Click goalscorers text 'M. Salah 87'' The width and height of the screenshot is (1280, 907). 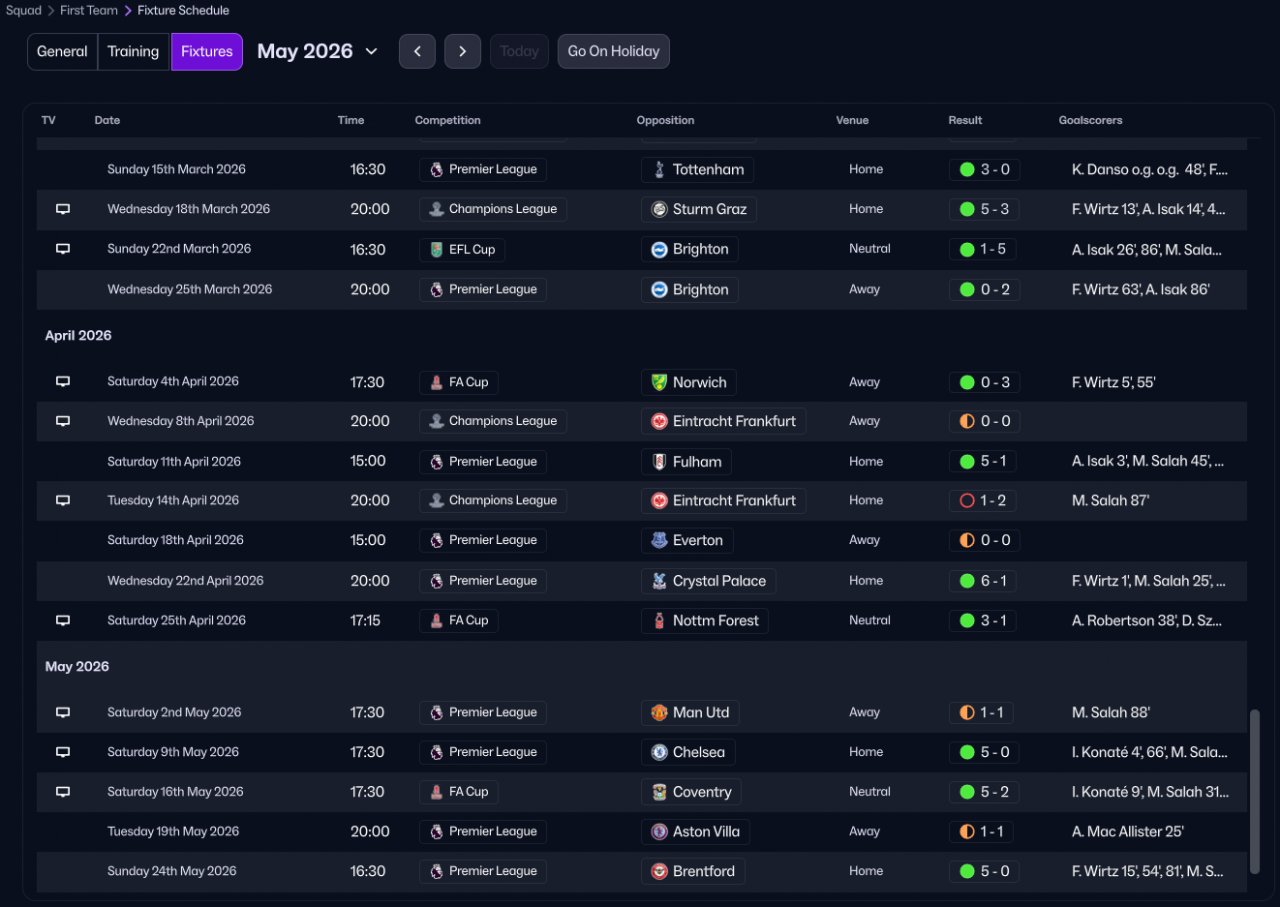point(1111,501)
